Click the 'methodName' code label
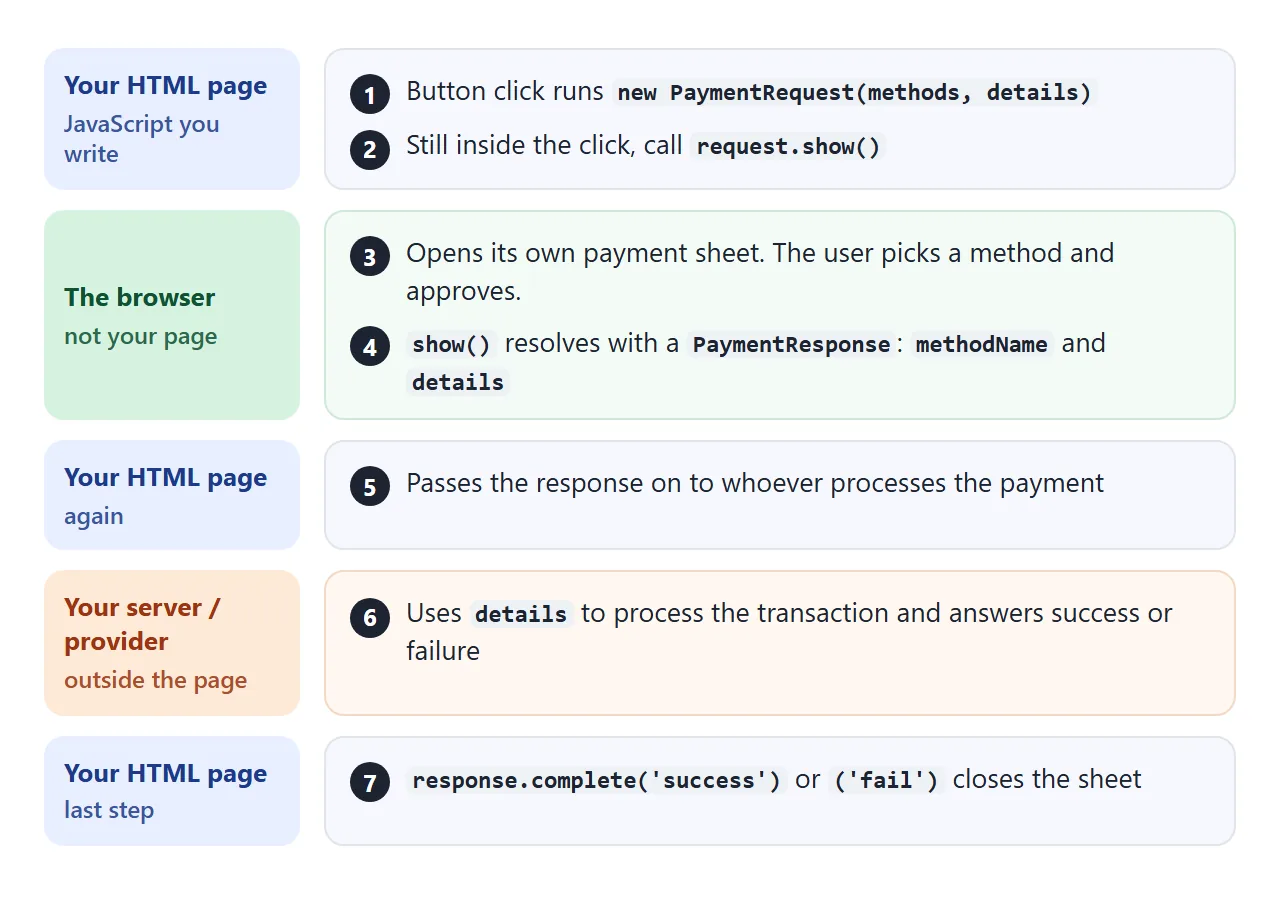This screenshot has height=898, width=1280. [982, 345]
